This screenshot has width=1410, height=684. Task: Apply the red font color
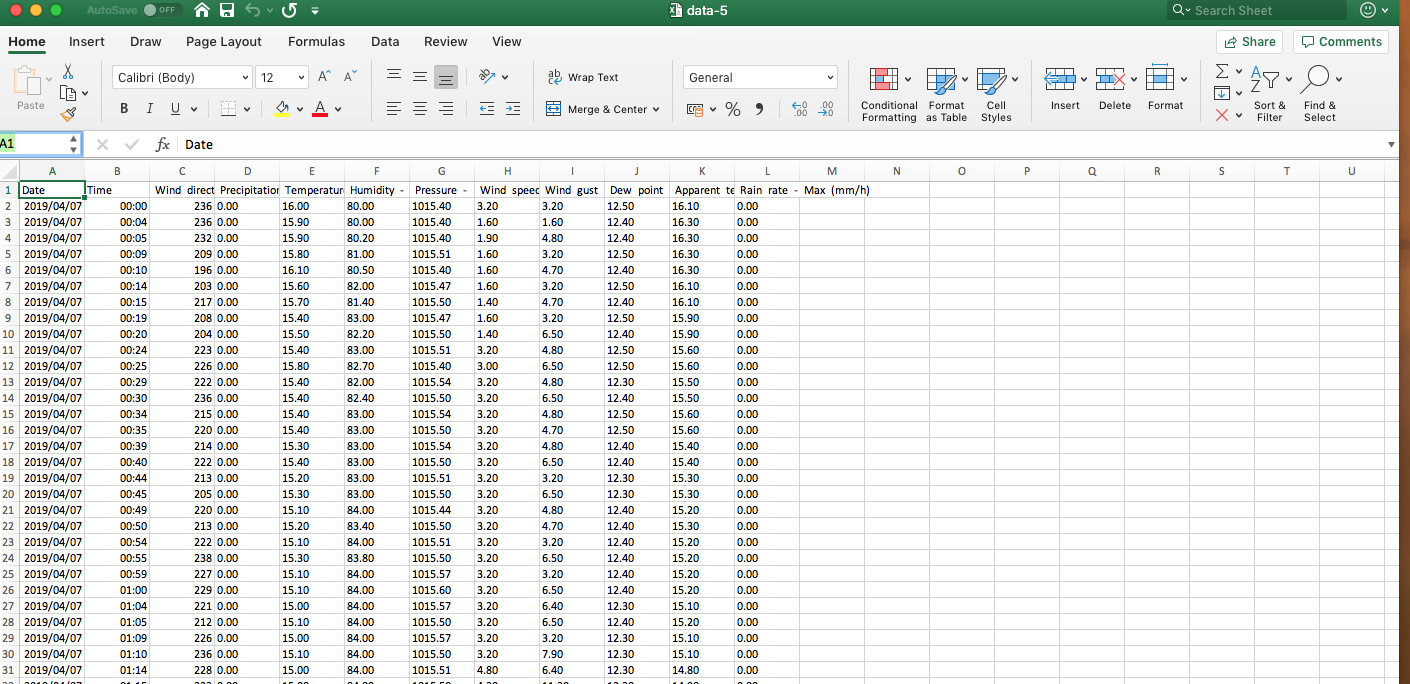(x=320, y=109)
